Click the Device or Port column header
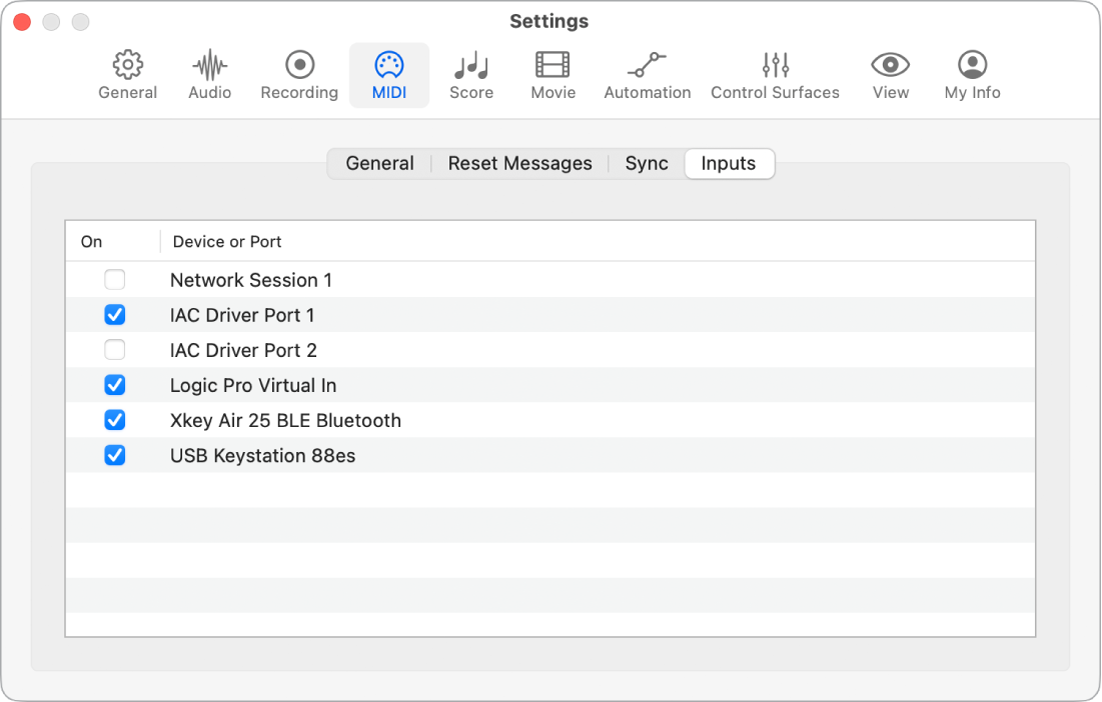The image size is (1102, 702). point(226,241)
